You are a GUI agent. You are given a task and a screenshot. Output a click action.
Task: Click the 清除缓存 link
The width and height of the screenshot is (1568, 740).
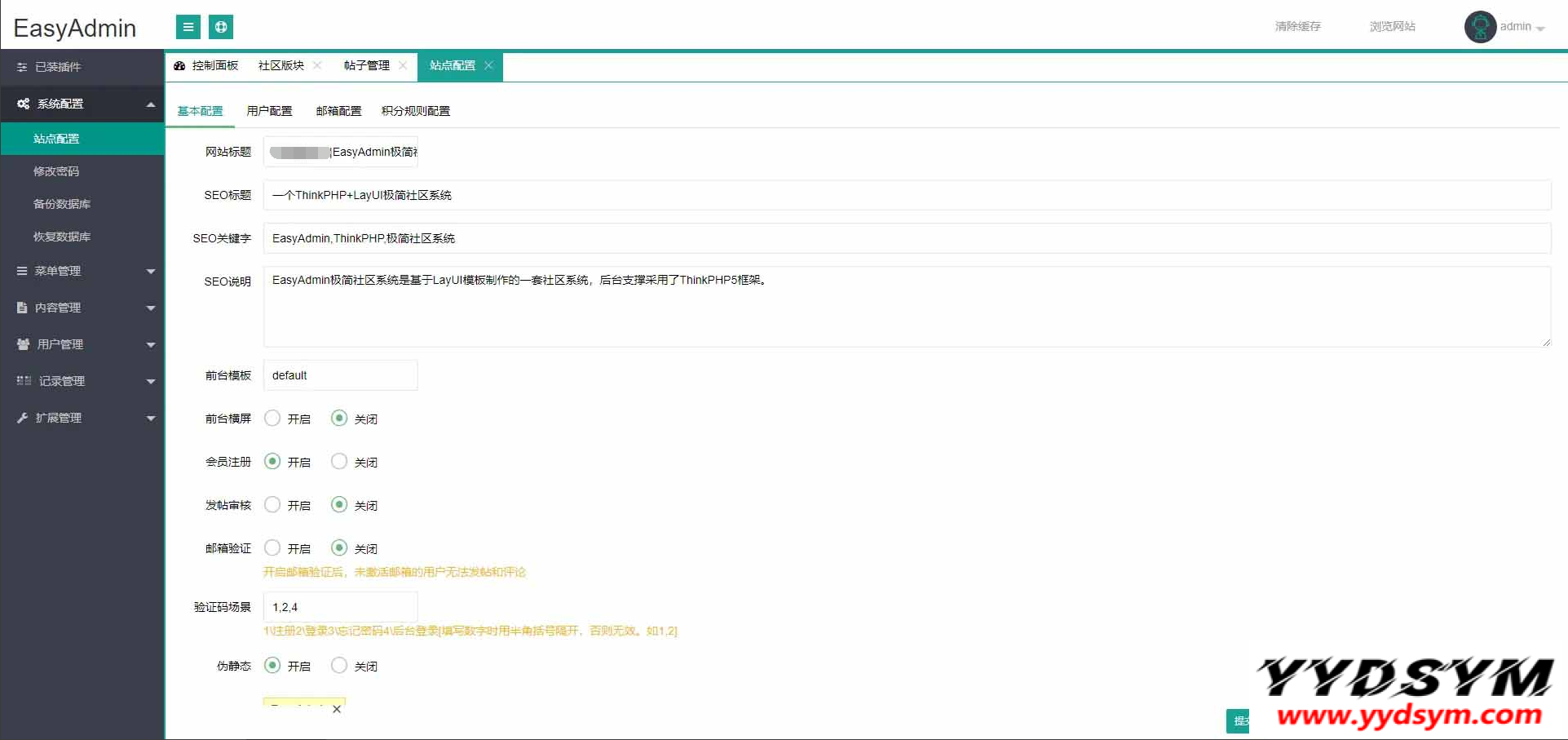1297,27
